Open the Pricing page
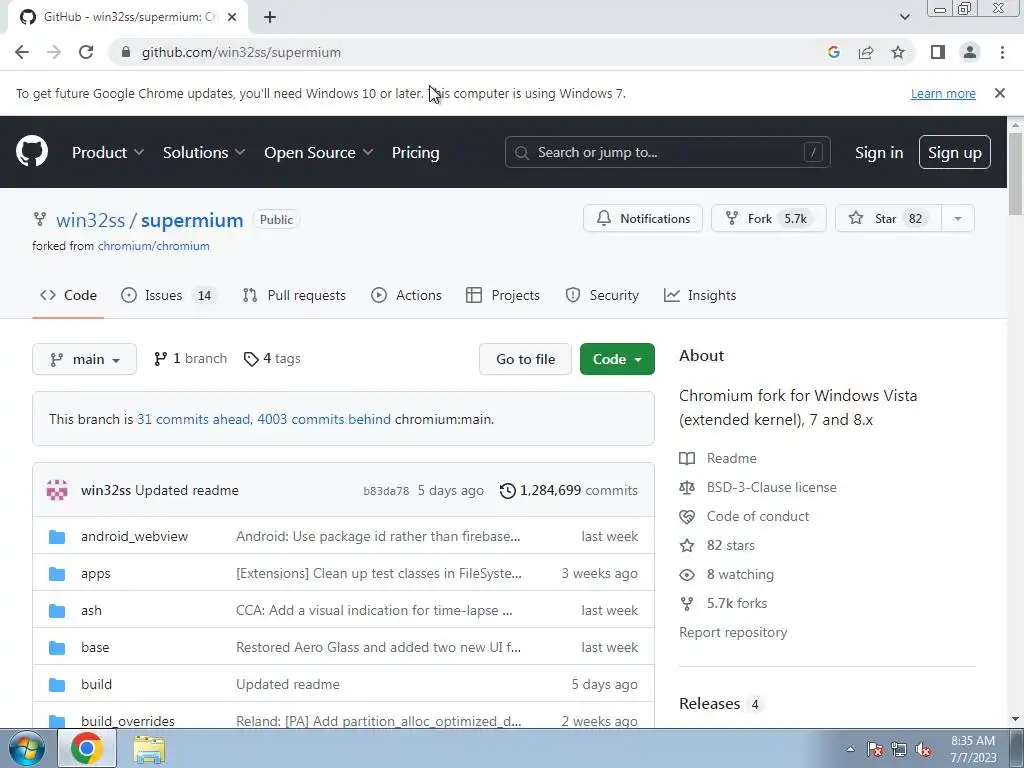1024x768 pixels. point(415,152)
